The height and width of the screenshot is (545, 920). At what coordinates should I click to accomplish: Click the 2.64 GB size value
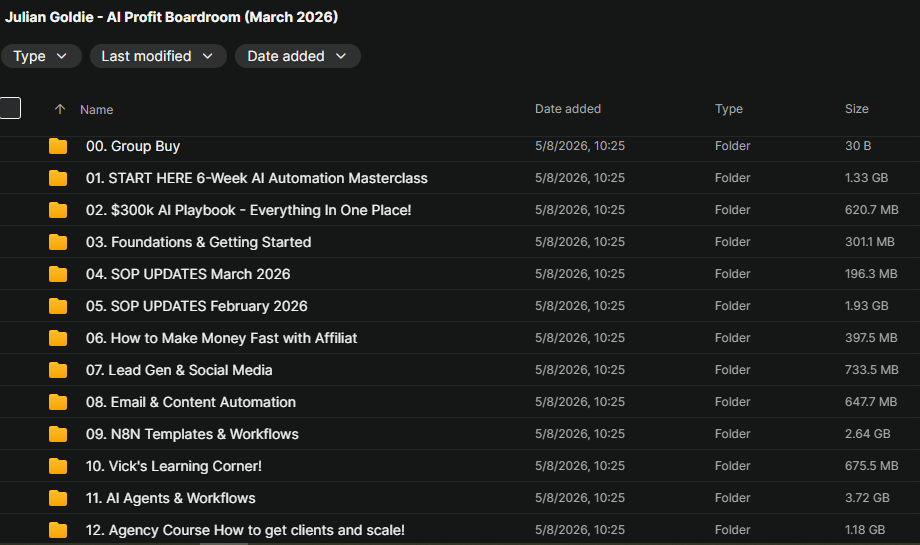[x=868, y=434]
